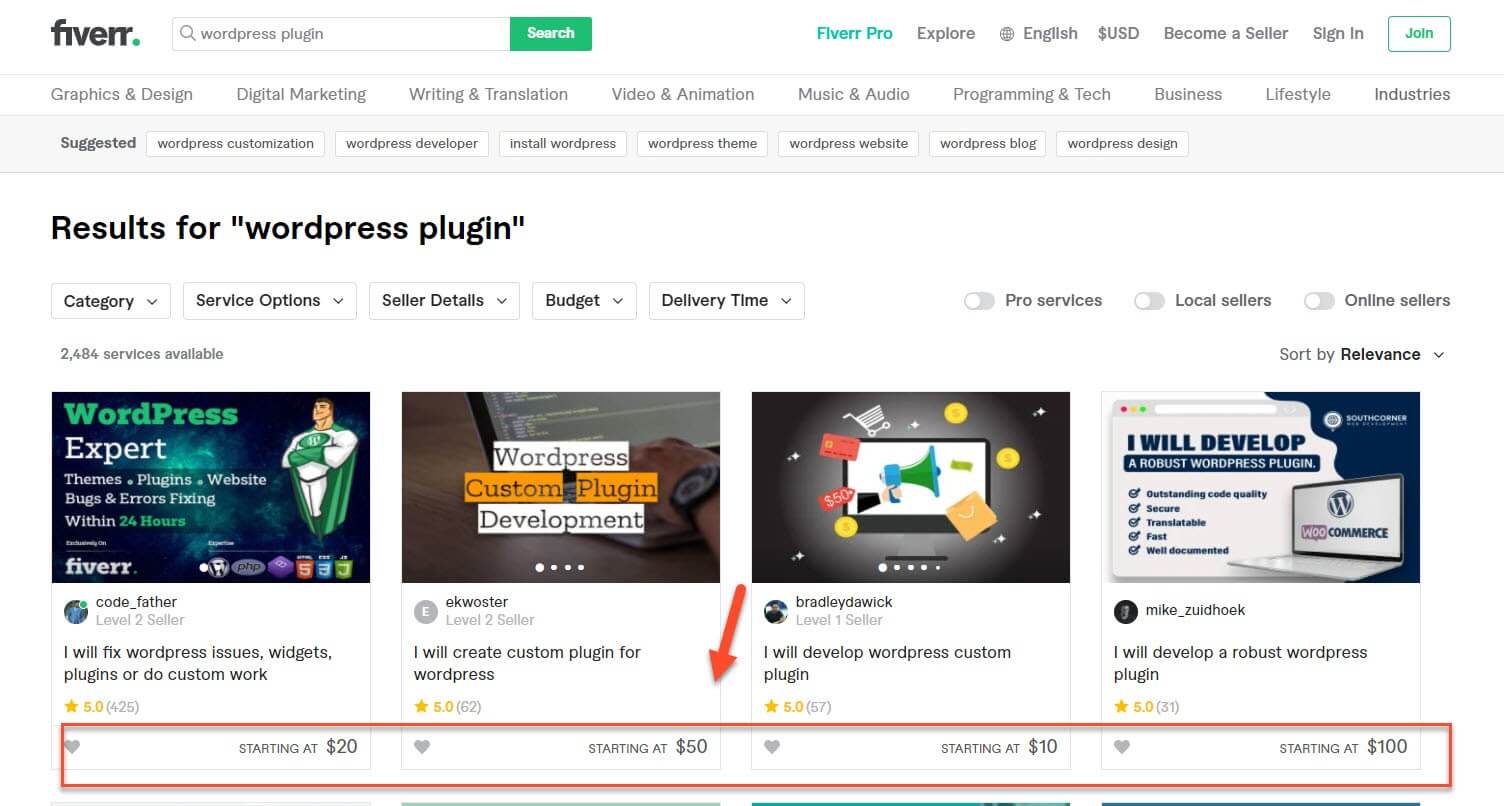The image size is (1504, 806).
Task: Open the Music & Audio category menu
Action: 854,94
